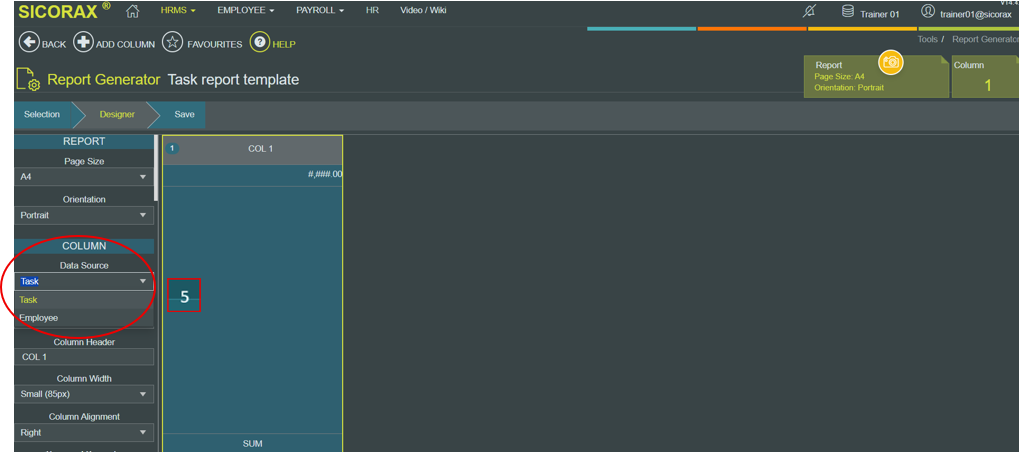Open Favourites star icon
Screen dimensions: 1020x452
(x=172, y=43)
